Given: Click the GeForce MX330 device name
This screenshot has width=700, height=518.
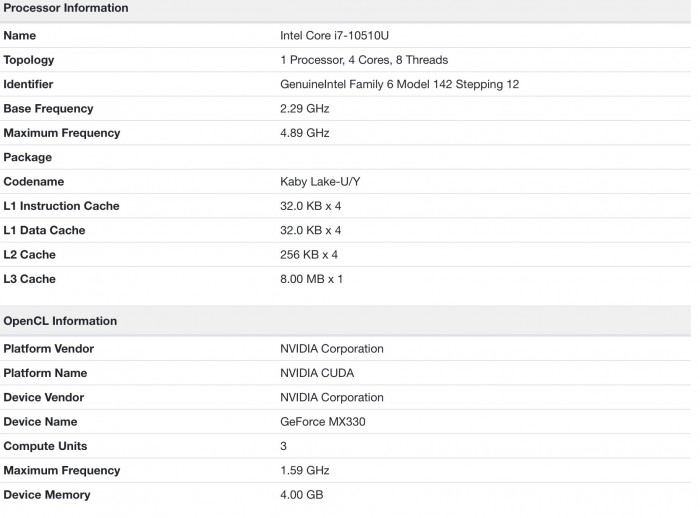Looking at the screenshot, I should (322, 422).
